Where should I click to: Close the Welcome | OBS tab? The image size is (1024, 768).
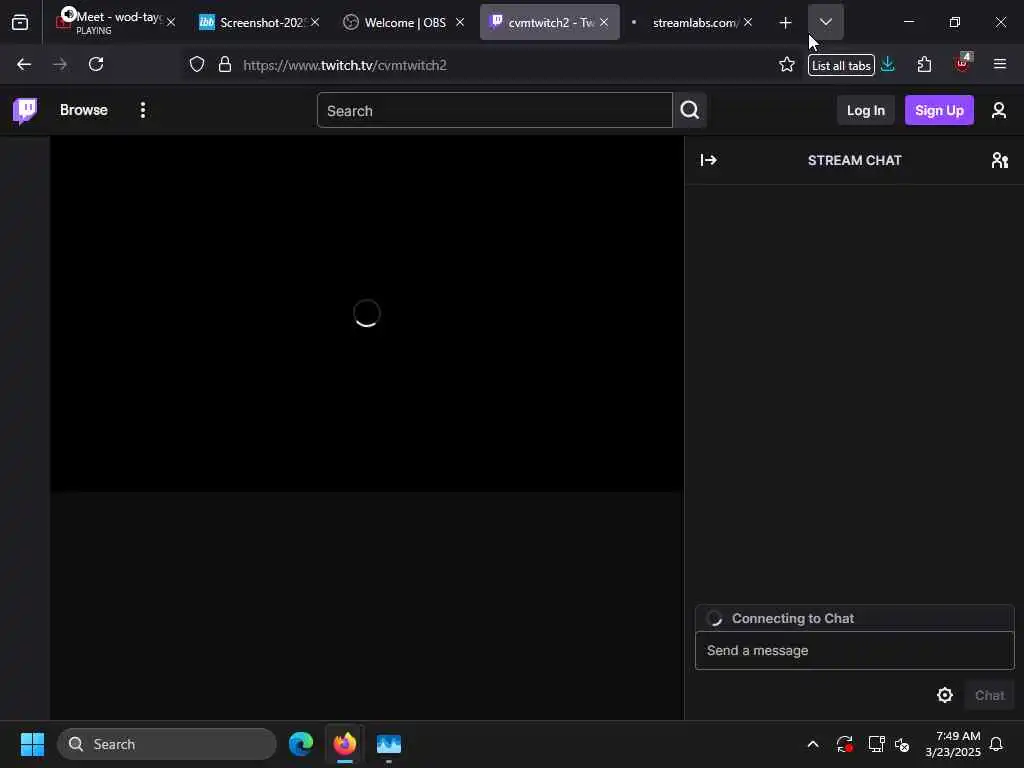tap(460, 22)
